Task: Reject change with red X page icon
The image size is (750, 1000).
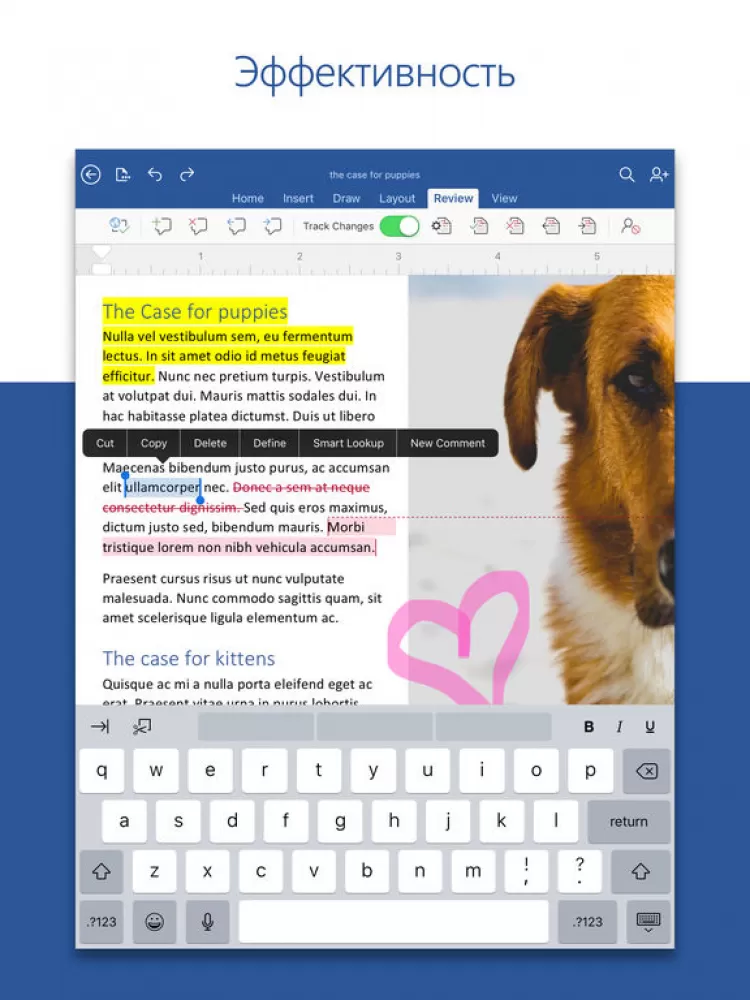Action: [515, 226]
